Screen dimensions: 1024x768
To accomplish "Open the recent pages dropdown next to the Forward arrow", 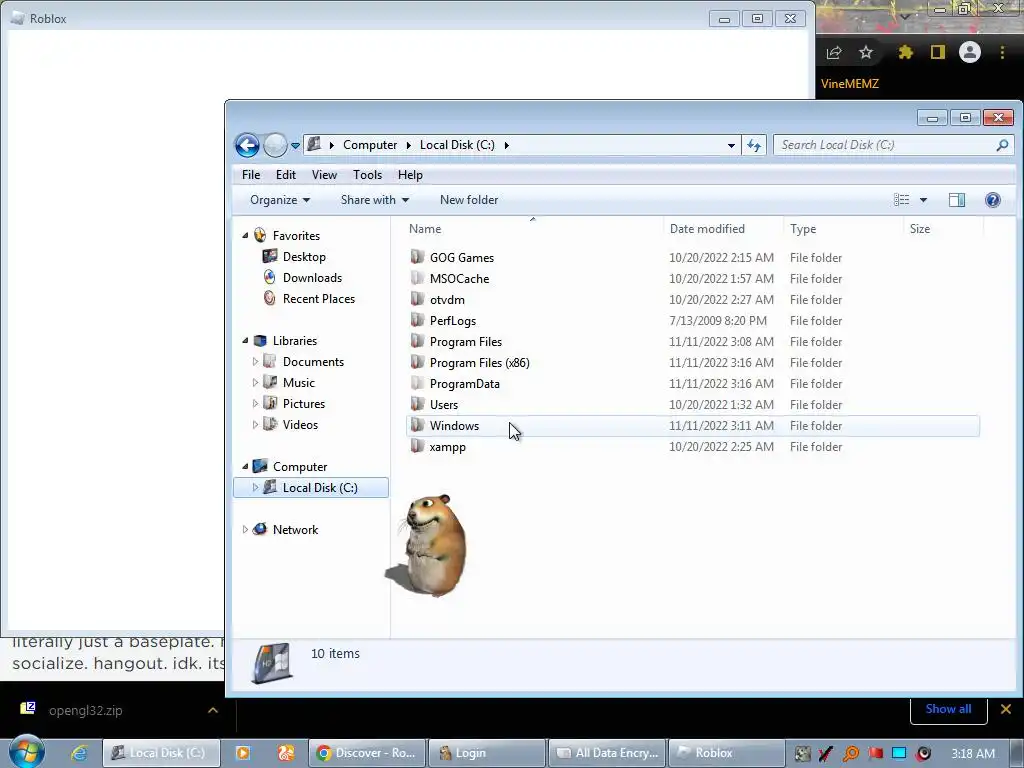I will 295,146.
